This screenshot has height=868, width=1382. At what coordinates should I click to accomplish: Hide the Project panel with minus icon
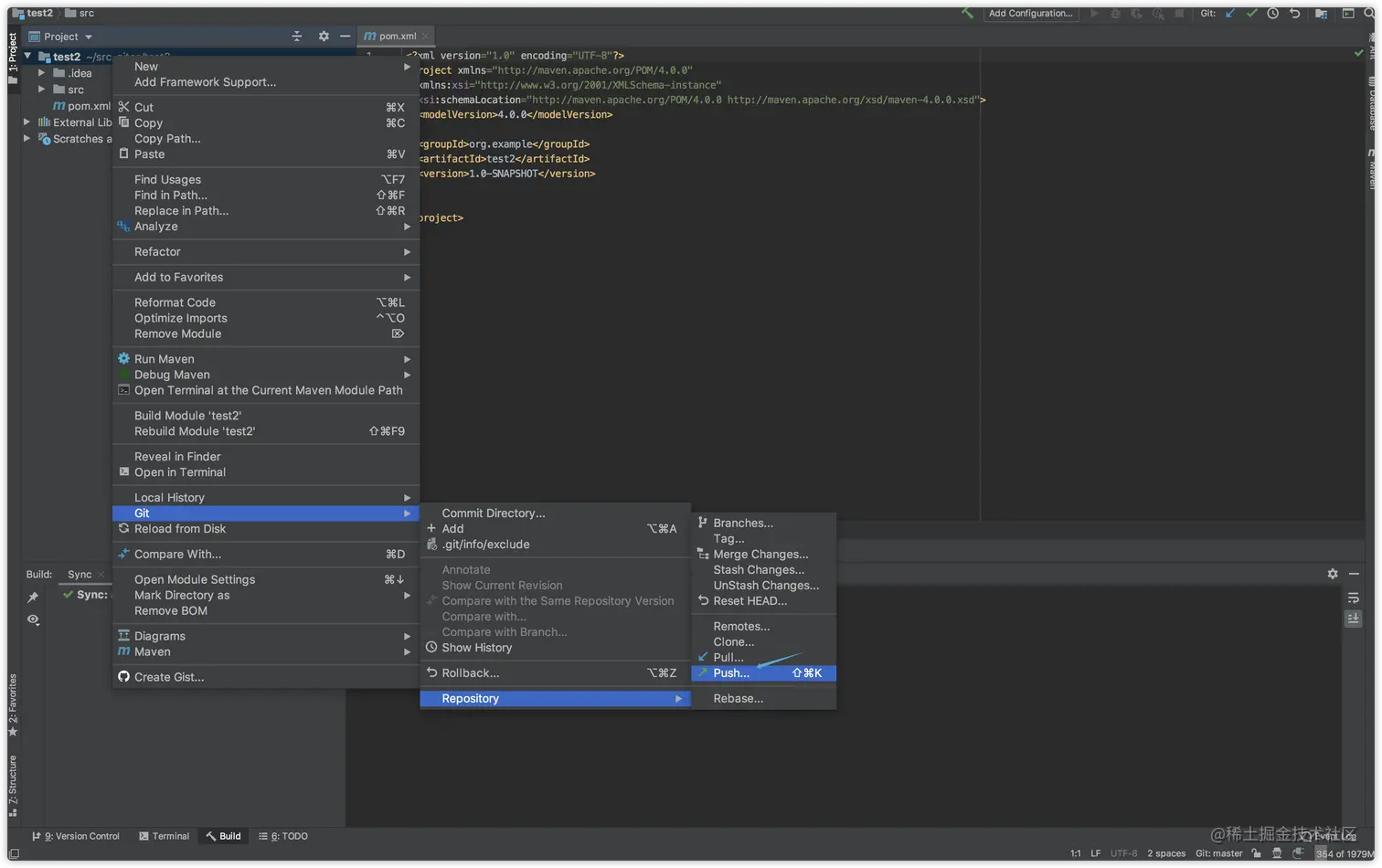[345, 37]
